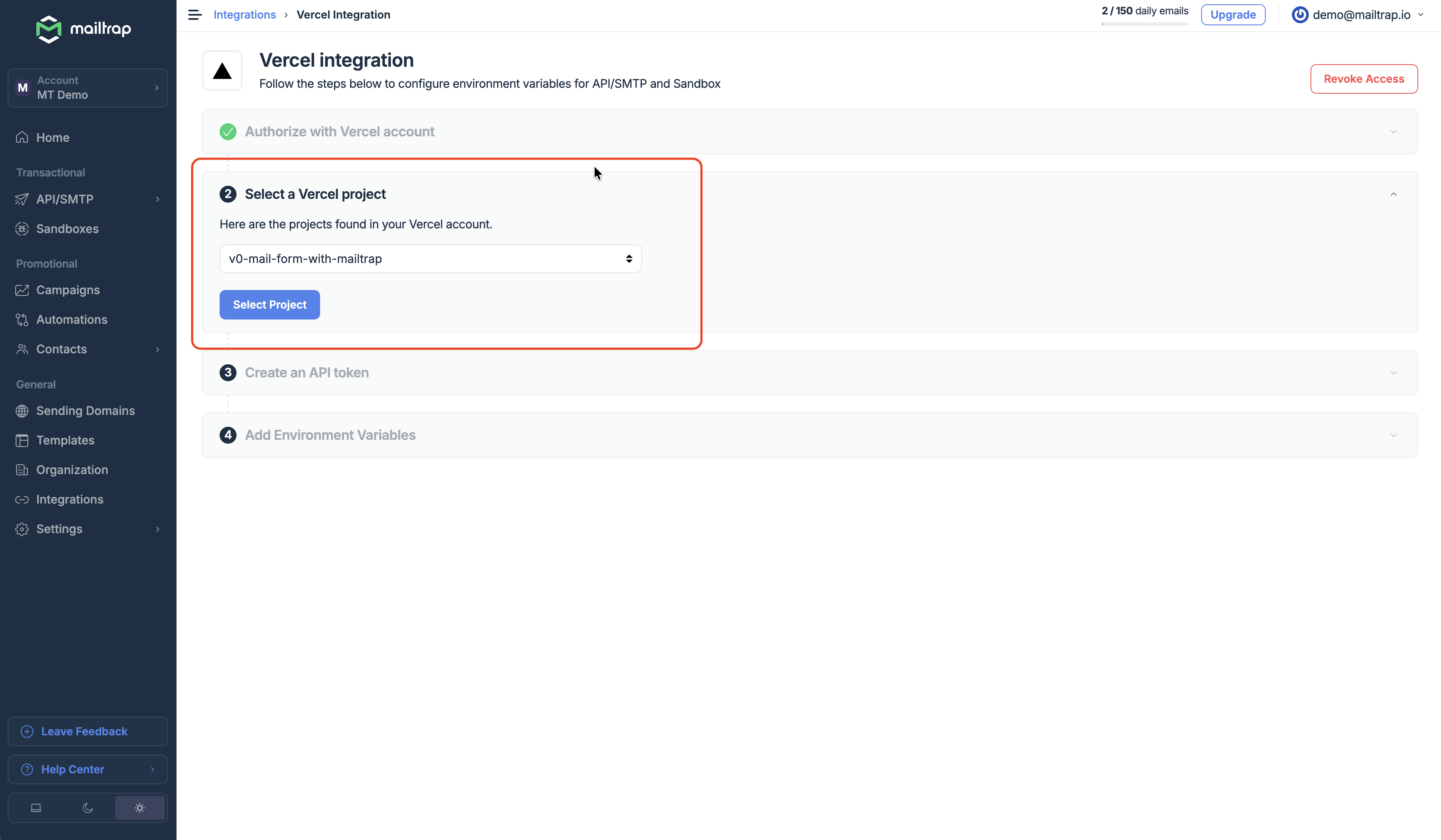This screenshot has width=1441, height=840.
Task: Enable light theme sun icon
Action: [139, 807]
